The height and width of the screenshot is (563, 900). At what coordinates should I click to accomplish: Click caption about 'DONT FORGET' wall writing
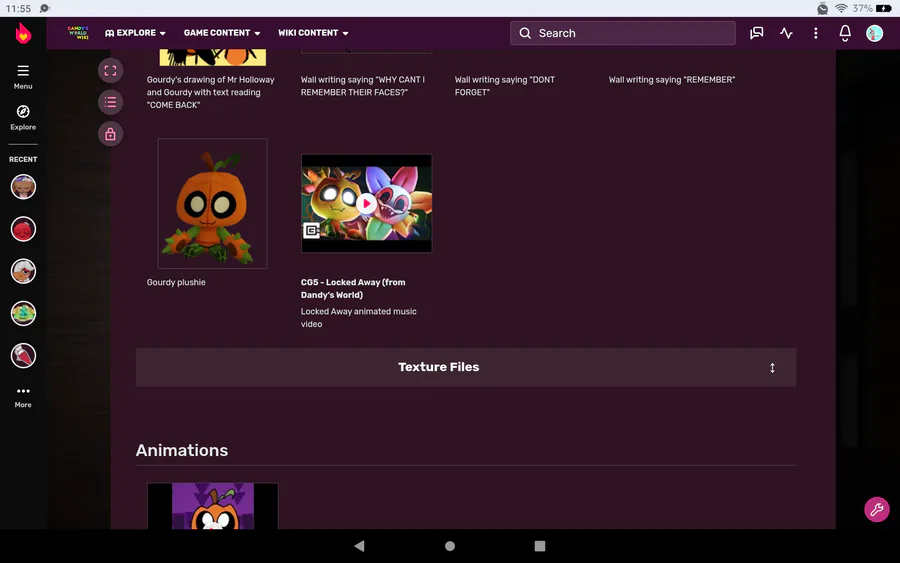[505, 86]
